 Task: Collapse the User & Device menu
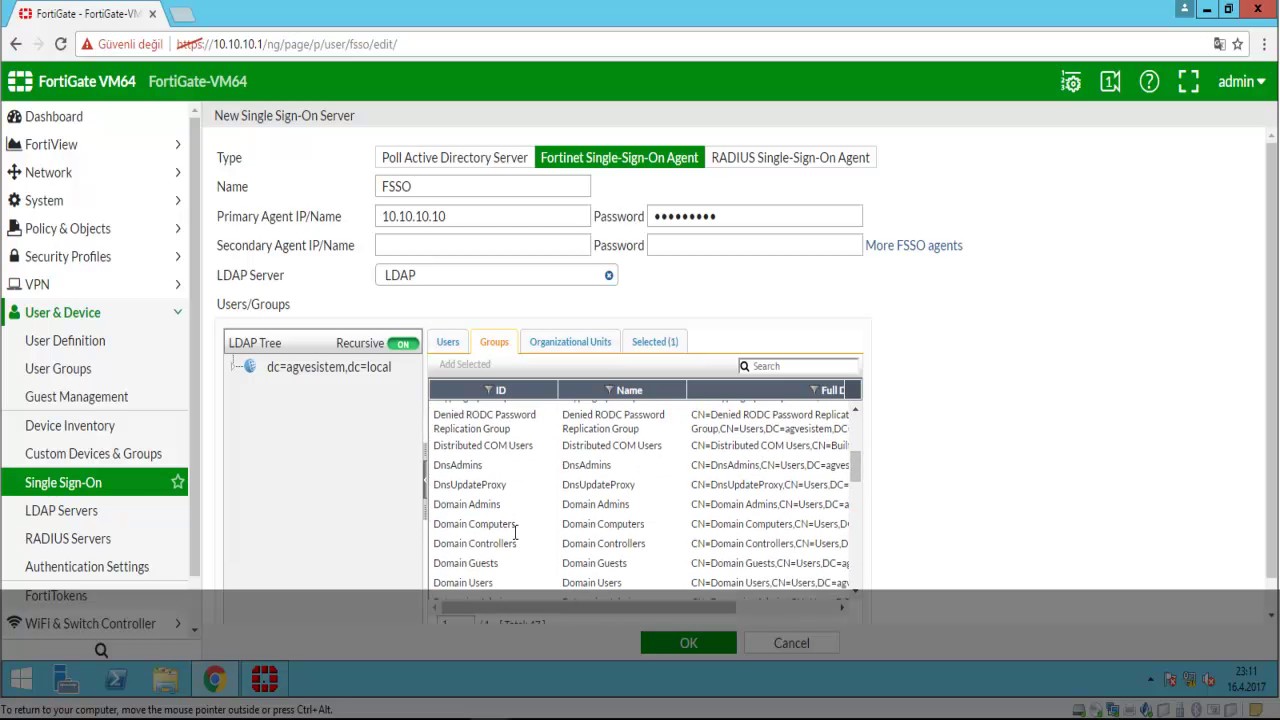[94, 312]
